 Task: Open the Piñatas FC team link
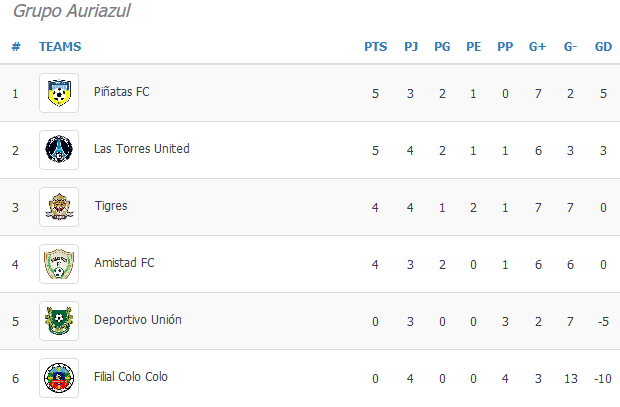(121, 92)
